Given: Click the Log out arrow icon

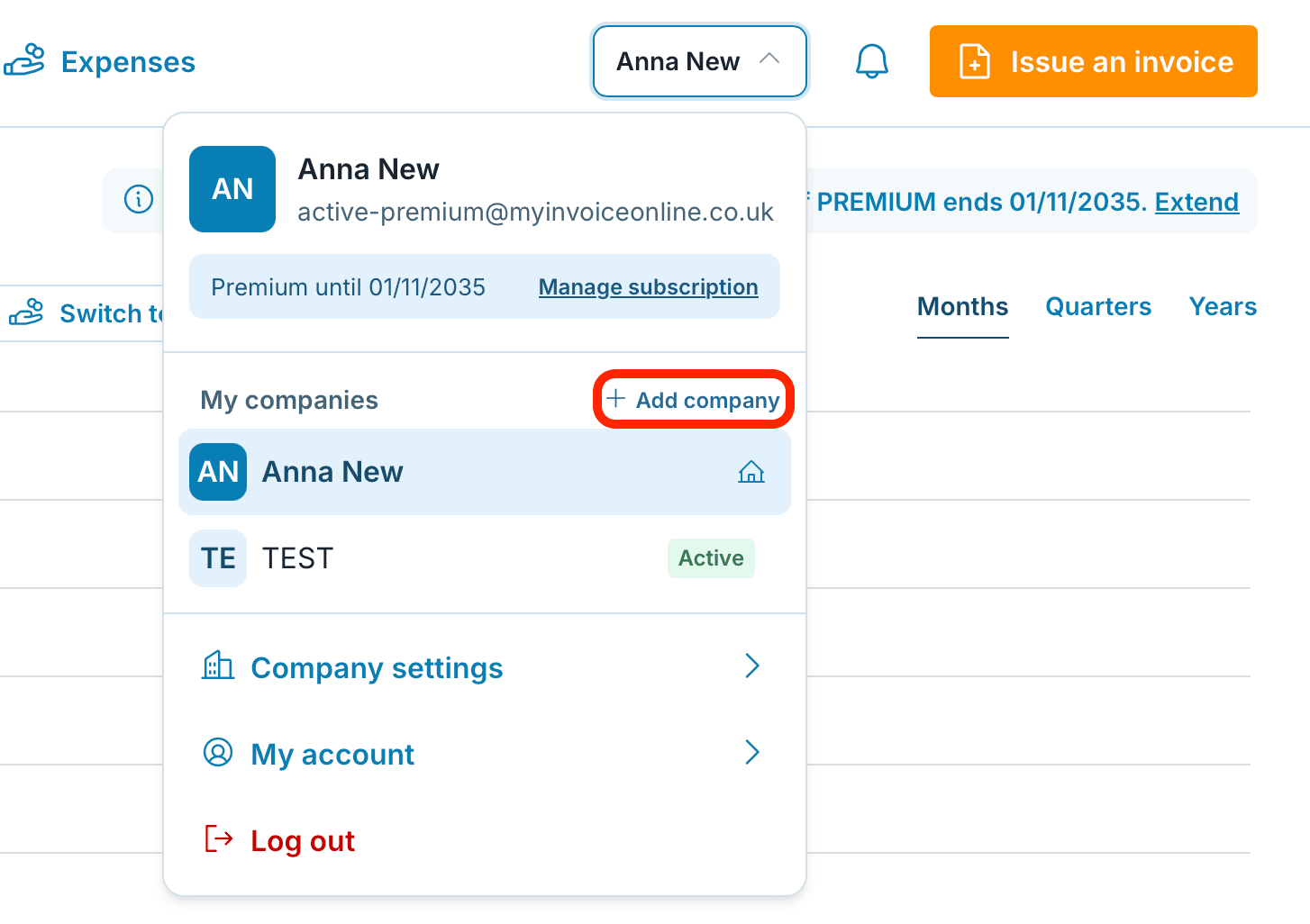Looking at the screenshot, I should click(x=219, y=838).
